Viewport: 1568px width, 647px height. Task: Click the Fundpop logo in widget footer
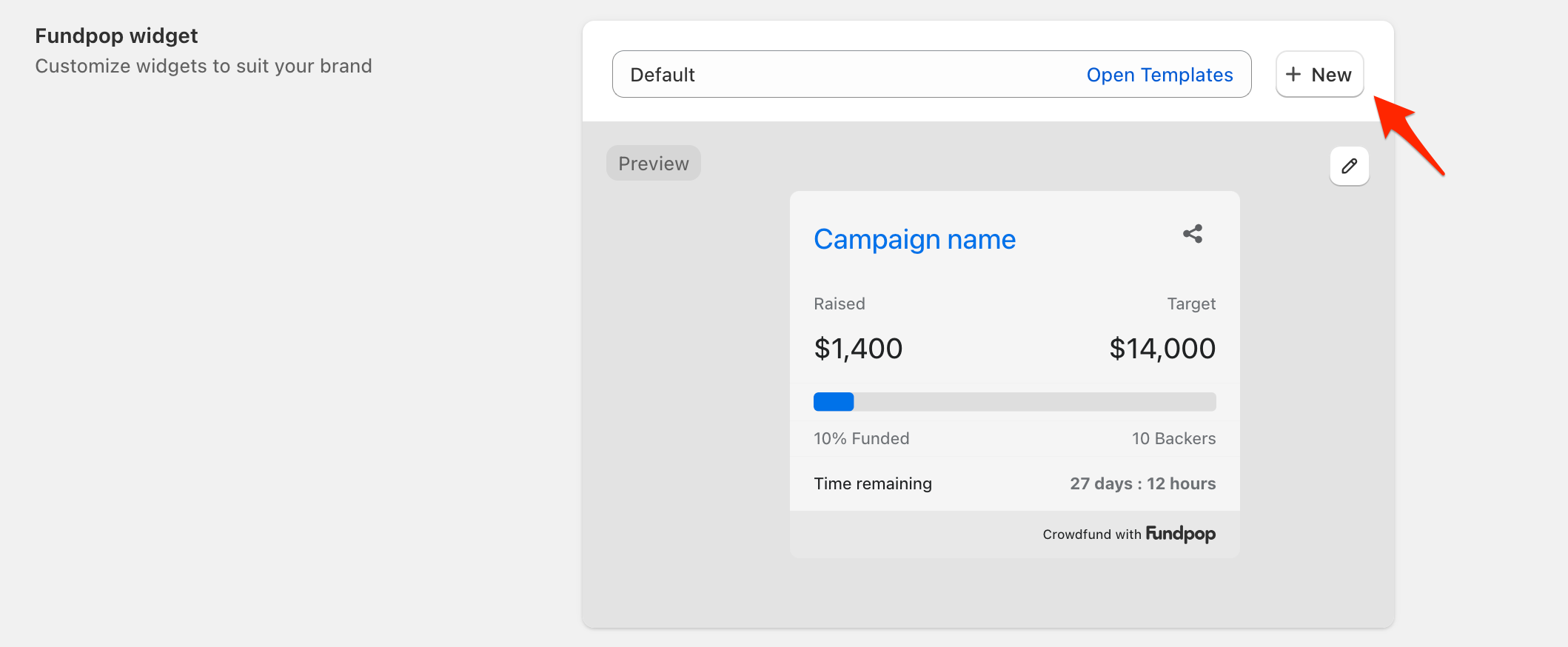coord(1180,534)
